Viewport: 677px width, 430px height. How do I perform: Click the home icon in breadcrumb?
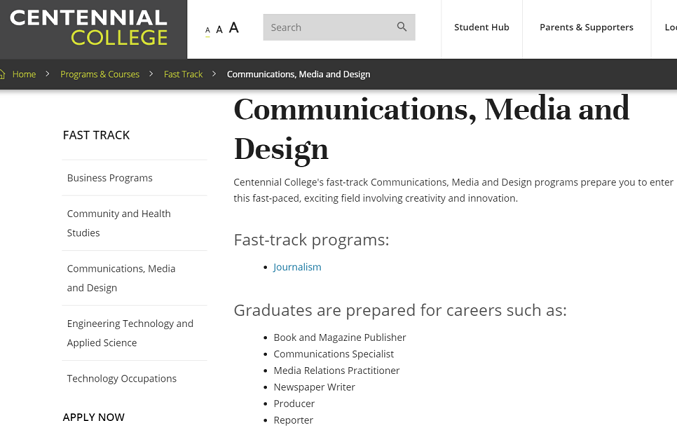(2, 74)
